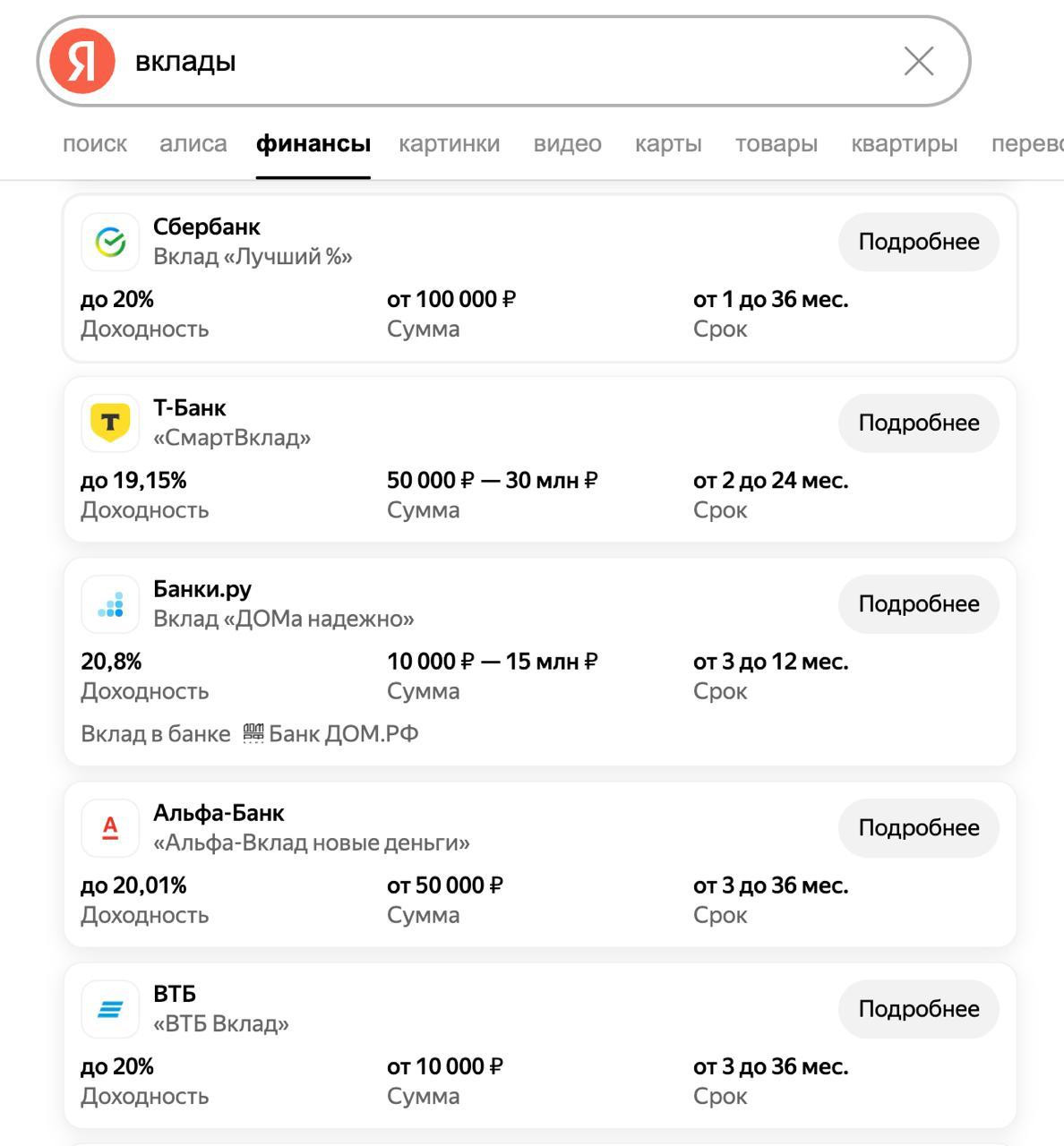This screenshot has width=1064, height=1146.
Task: Open «Подробнее» for the «ВТБ Вклад» offer
Action: click(918, 1009)
